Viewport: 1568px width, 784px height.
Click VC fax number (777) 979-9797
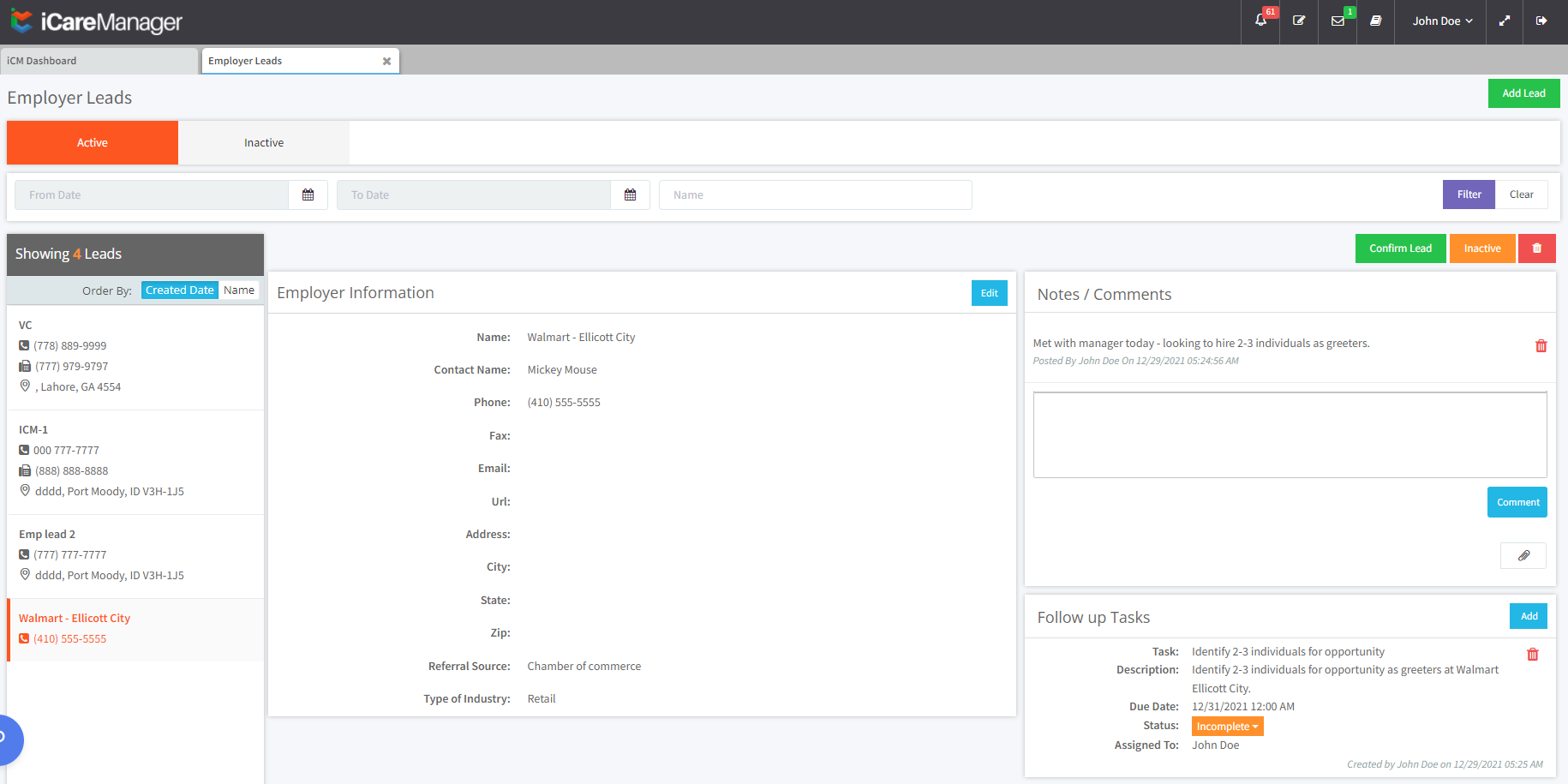(x=72, y=367)
